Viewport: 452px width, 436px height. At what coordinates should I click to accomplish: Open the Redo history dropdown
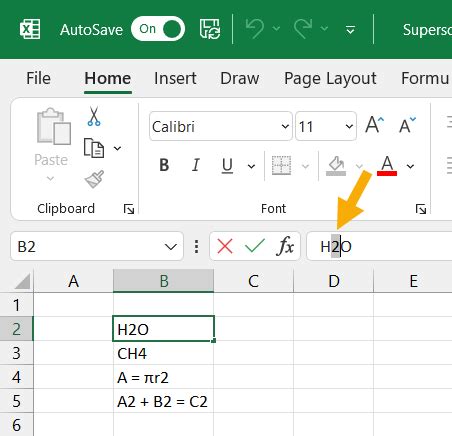[x=324, y=29]
